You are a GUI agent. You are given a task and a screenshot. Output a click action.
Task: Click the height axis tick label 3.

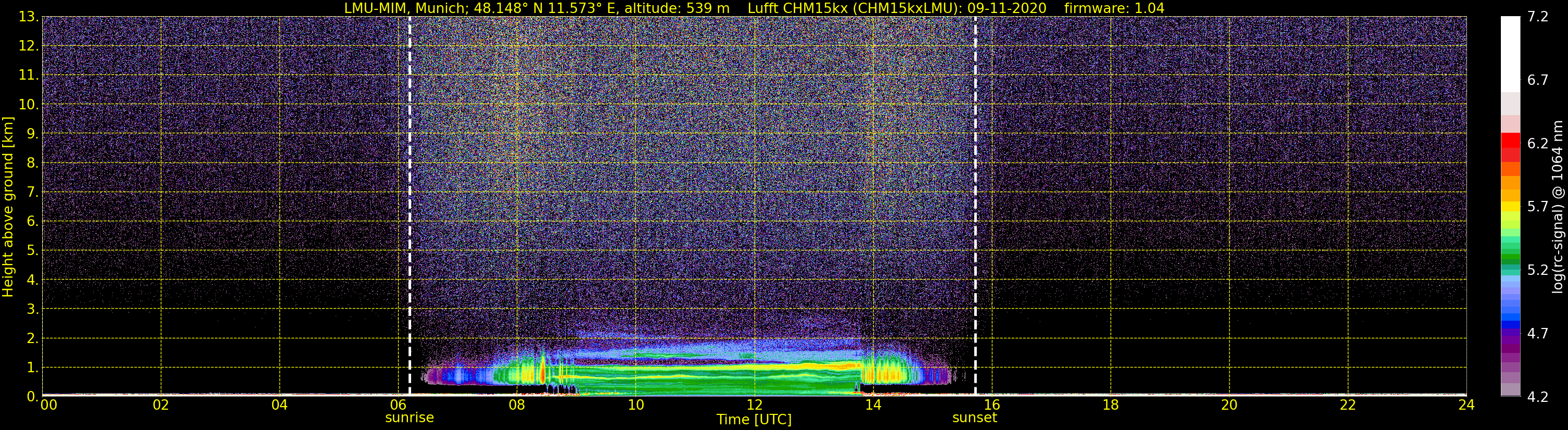click(32, 309)
